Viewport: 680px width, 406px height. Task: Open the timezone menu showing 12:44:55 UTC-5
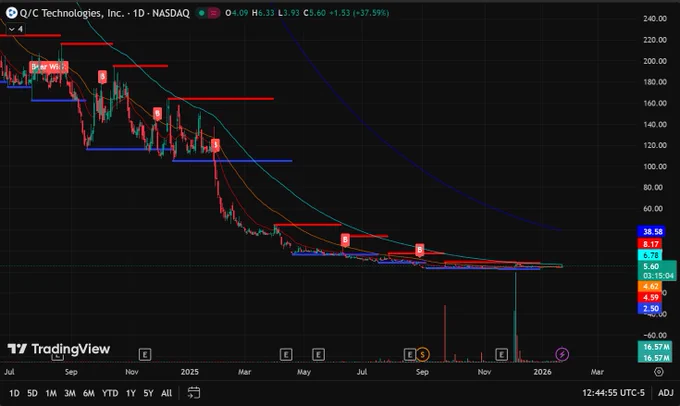tap(613, 393)
